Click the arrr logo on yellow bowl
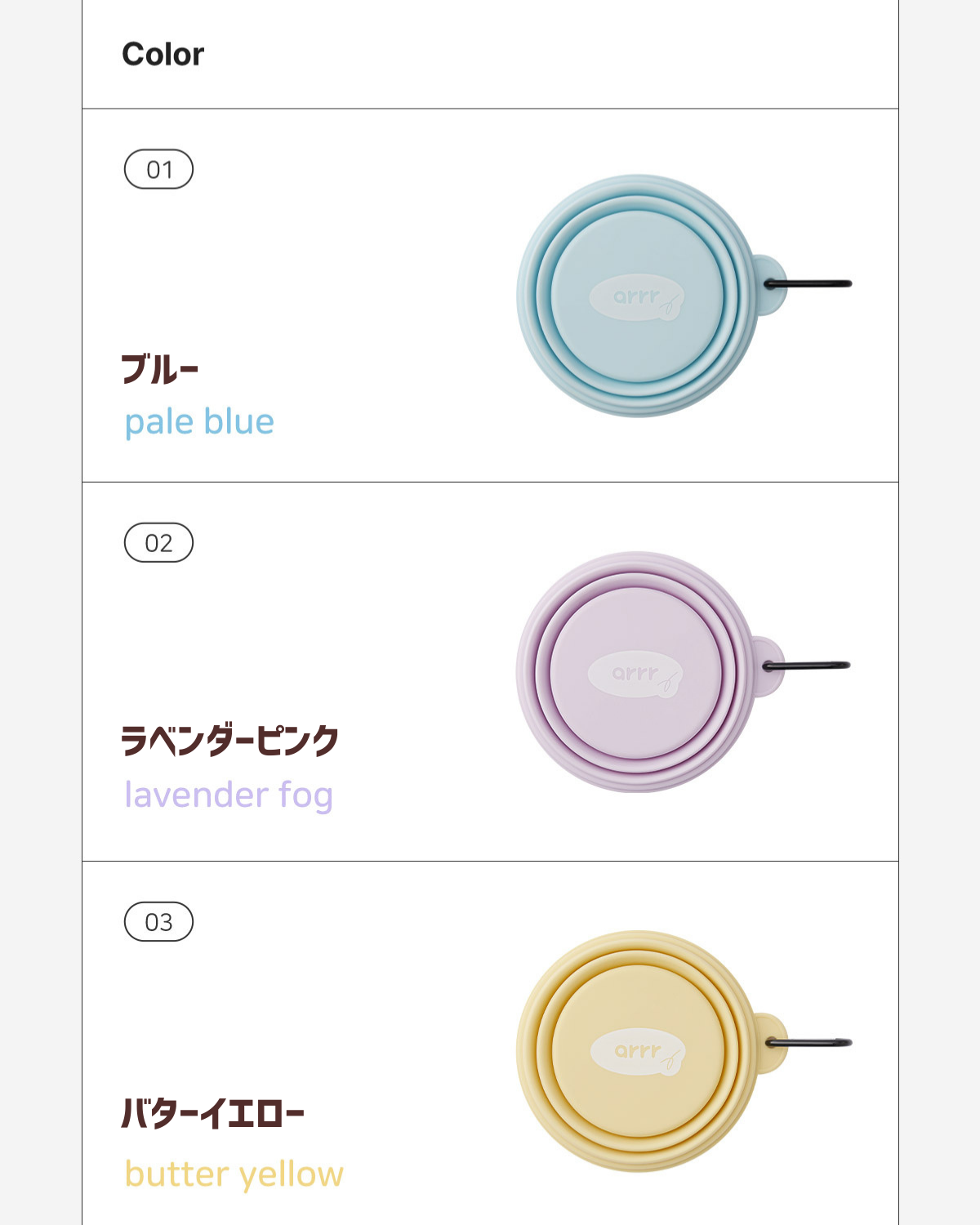The image size is (980, 1225). (x=638, y=1052)
